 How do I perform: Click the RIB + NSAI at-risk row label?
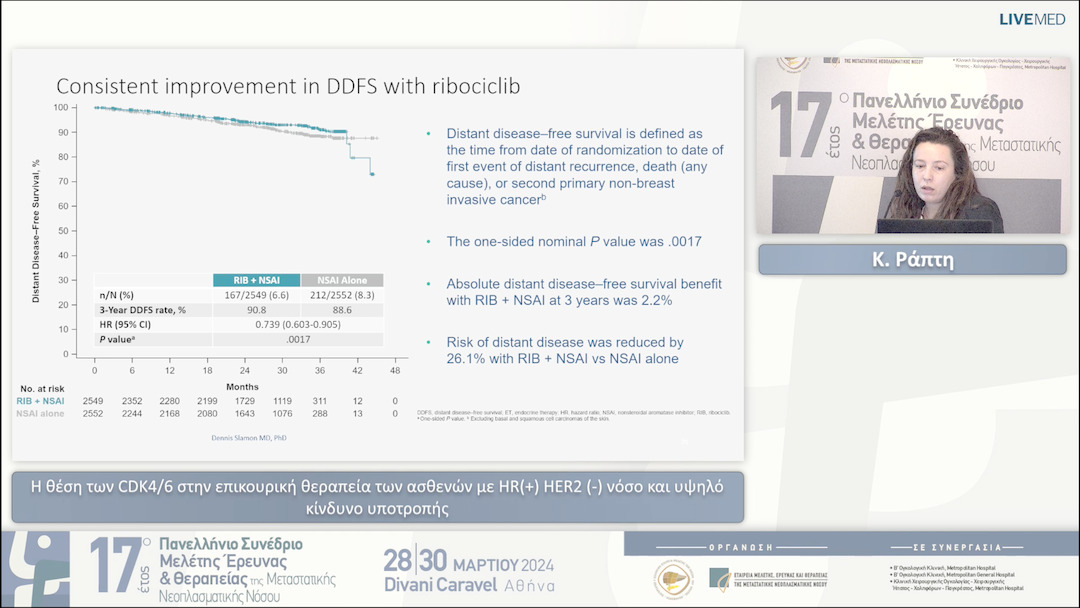pyautogui.click(x=41, y=401)
